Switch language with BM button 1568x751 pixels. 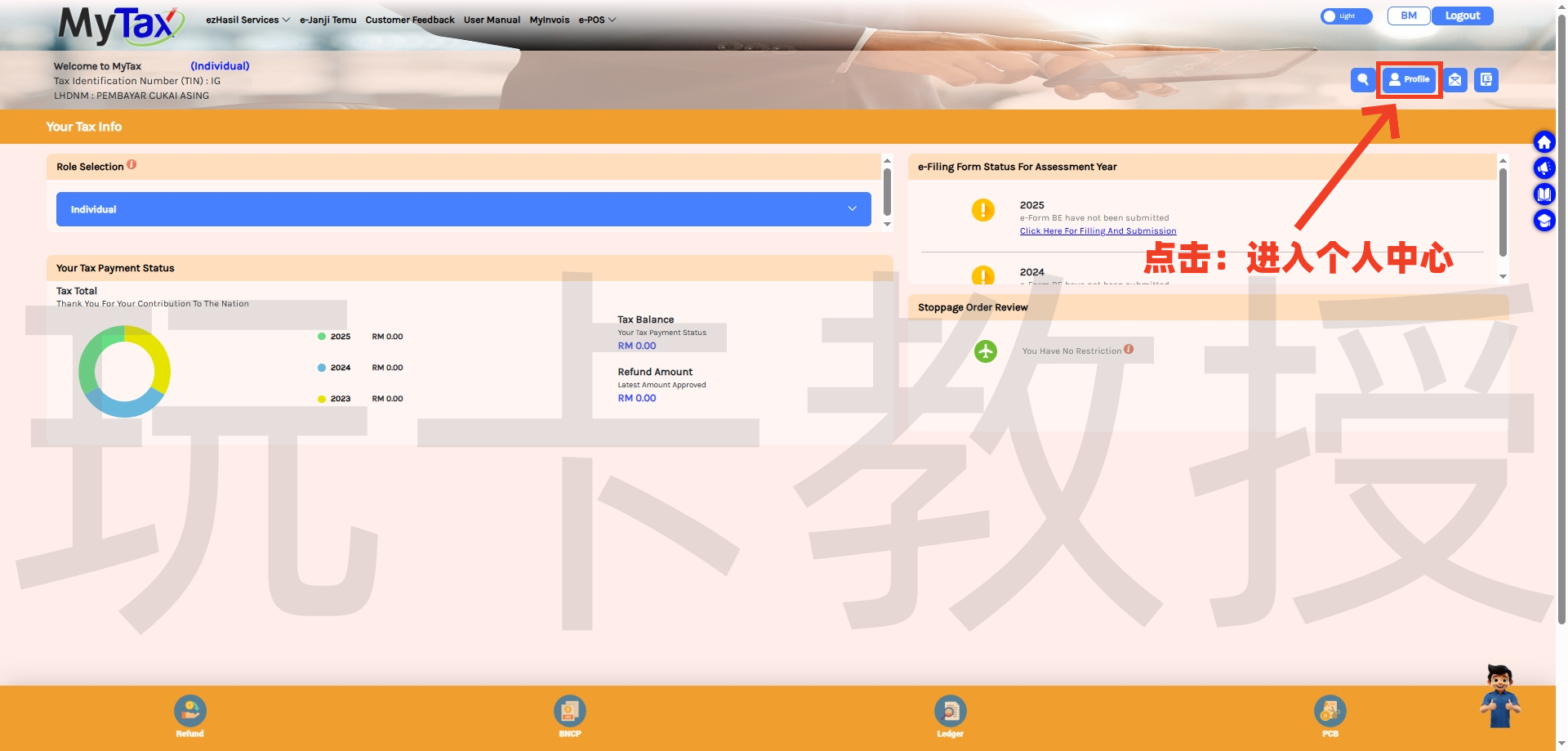(x=1409, y=16)
